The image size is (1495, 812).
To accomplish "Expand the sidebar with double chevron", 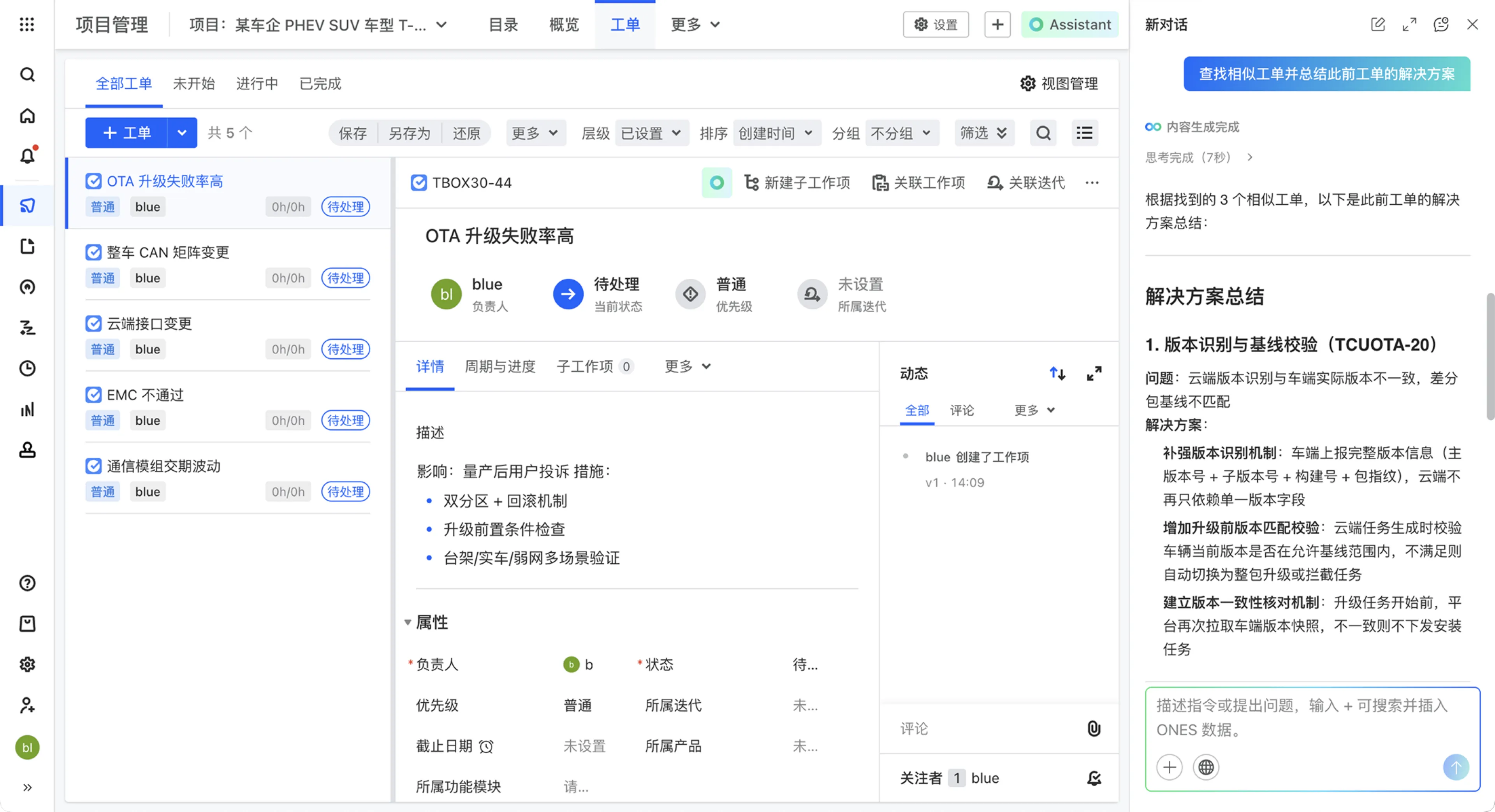I will pyautogui.click(x=27, y=787).
